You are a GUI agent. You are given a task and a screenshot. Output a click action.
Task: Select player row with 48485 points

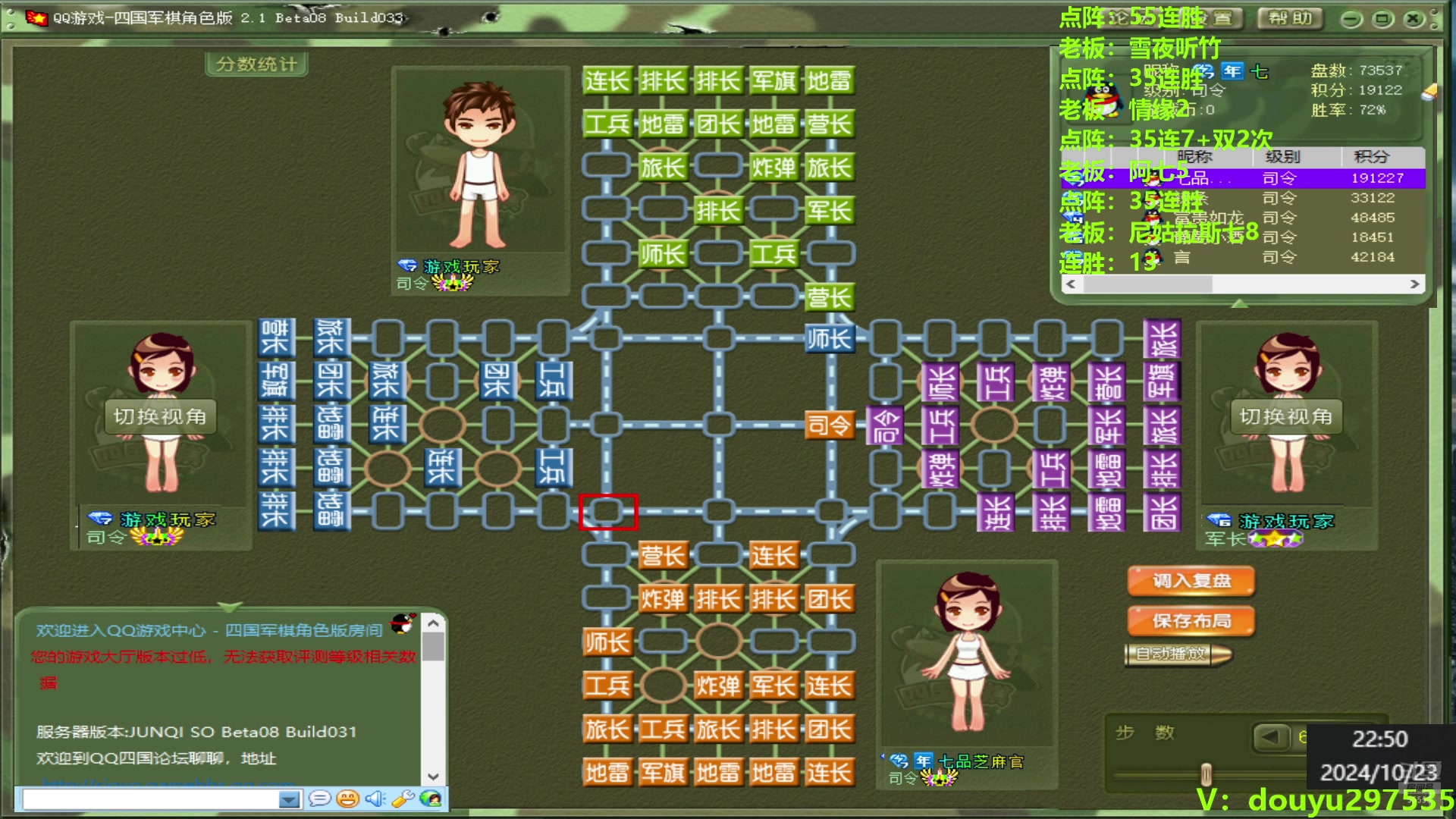coord(1243,218)
